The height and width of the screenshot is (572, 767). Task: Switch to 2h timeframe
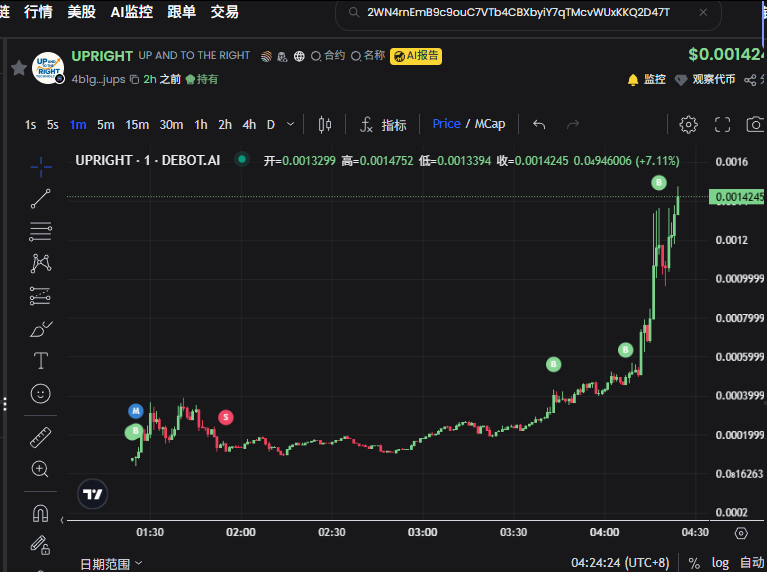click(x=225, y=125)
